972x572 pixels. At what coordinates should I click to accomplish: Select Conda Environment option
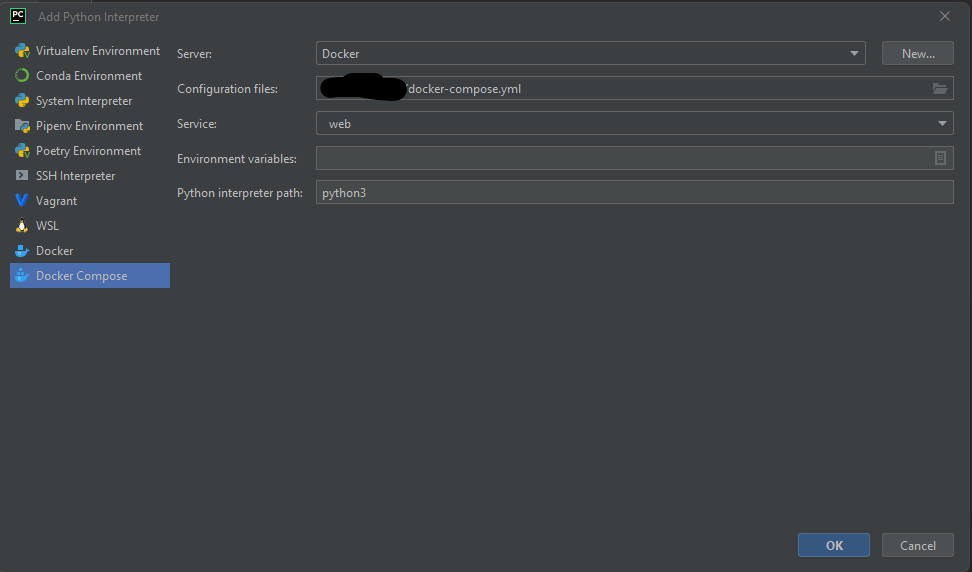pyautogui.click(x=90, y=76)
